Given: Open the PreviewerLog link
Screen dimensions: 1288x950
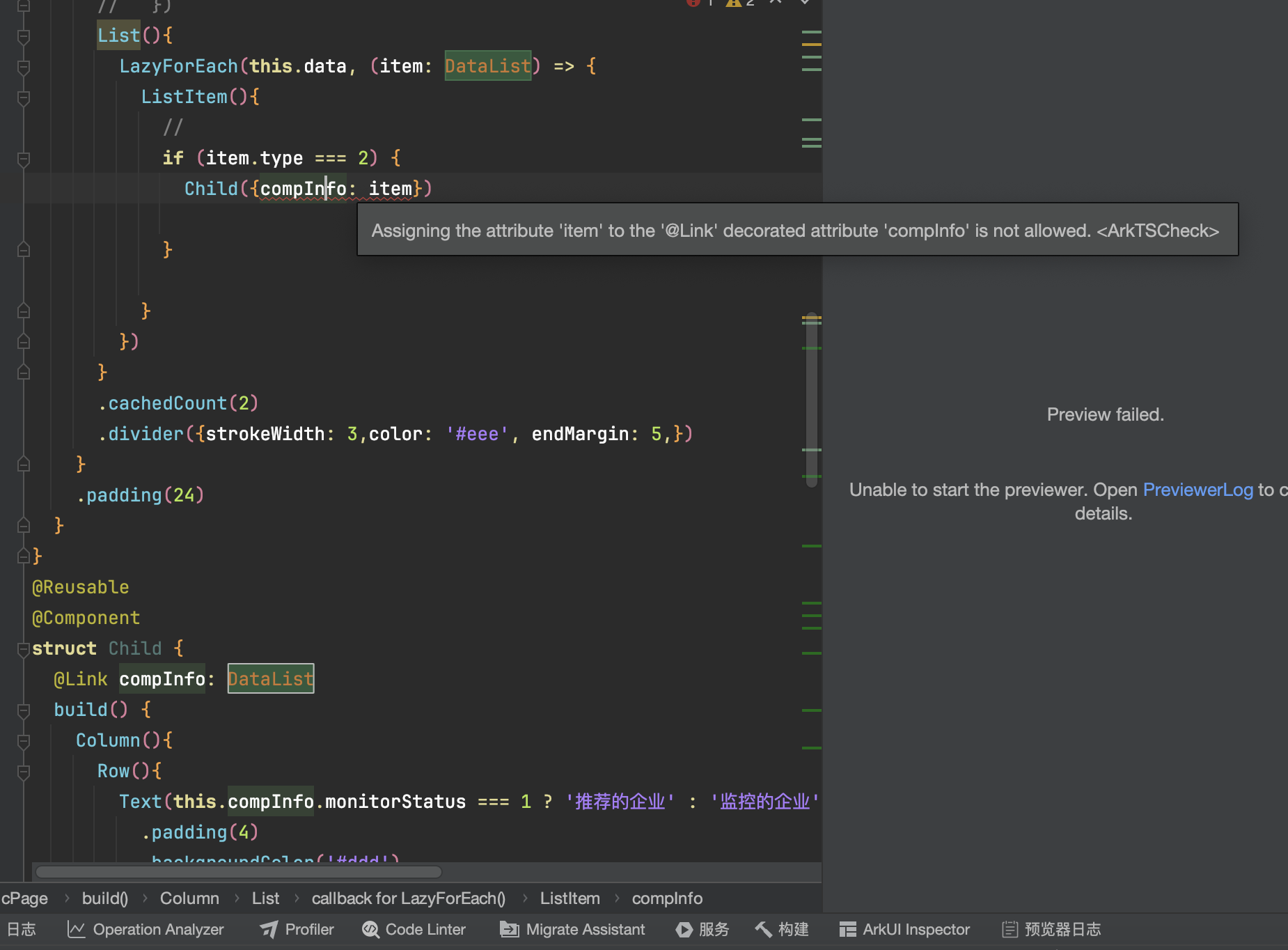Looking at the screenshot, I should click(1197, 490).
